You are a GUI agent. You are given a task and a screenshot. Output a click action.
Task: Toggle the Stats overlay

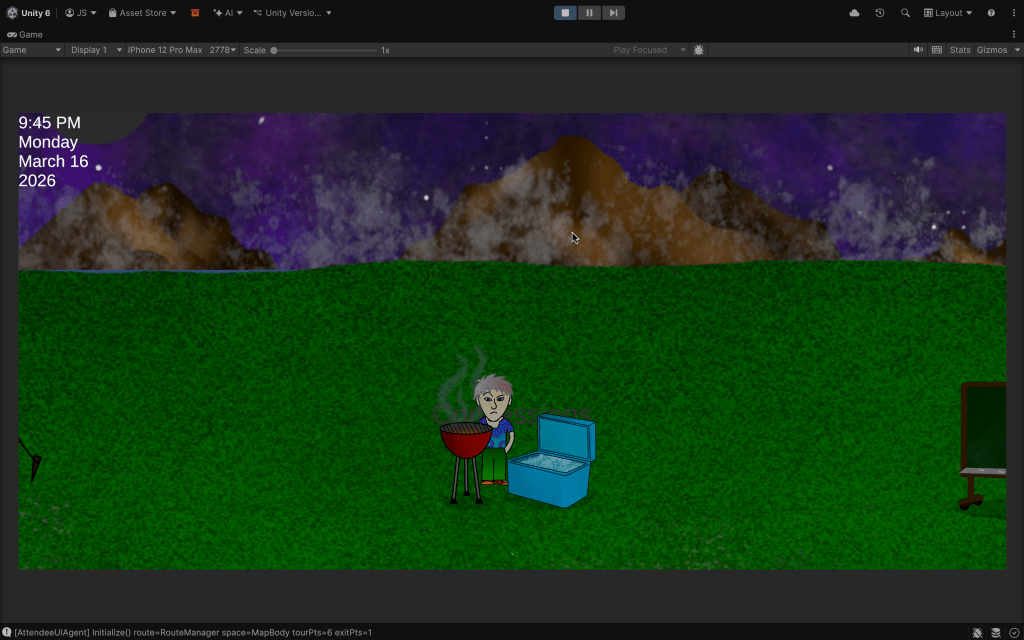pos(960,50)
